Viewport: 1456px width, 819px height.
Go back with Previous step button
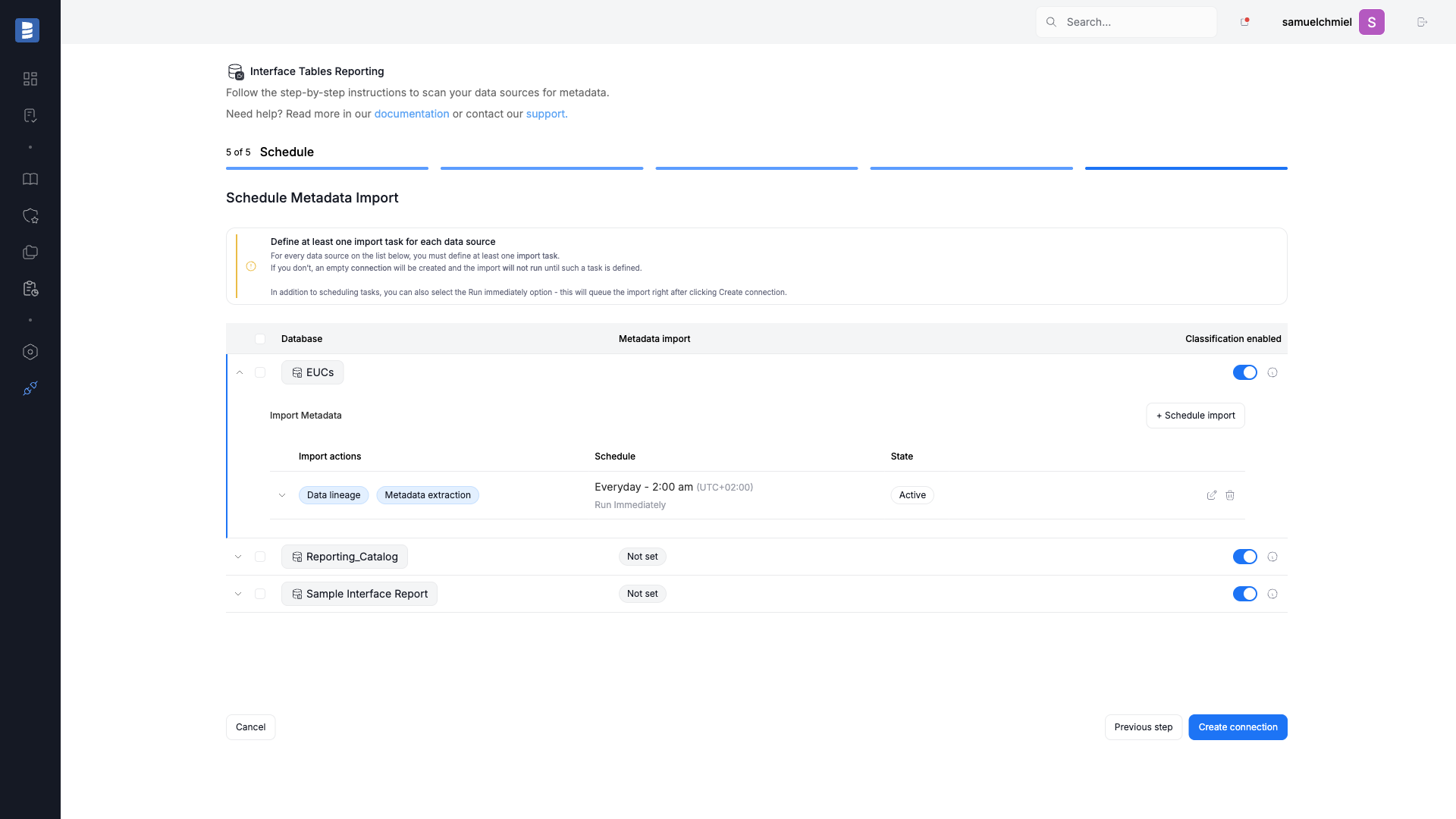point(1143,727)
